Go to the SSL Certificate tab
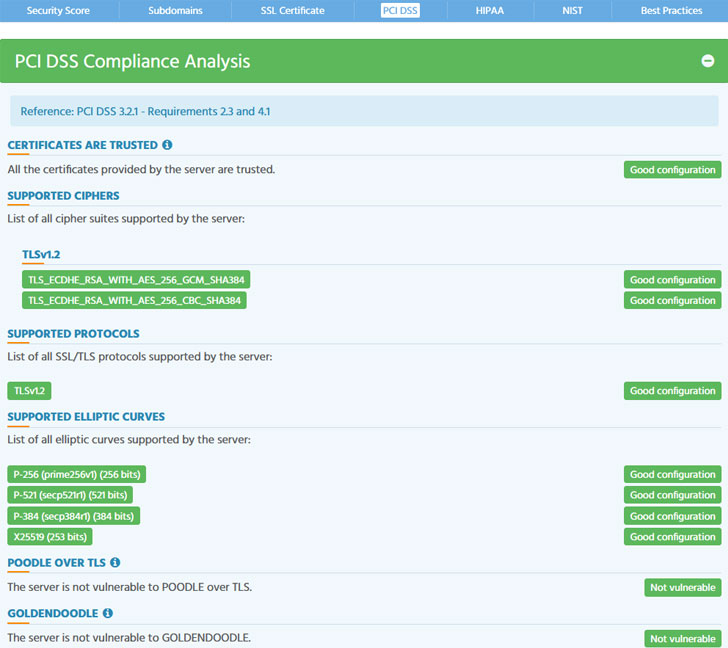The image size is (728, 648). click(292, 10)
